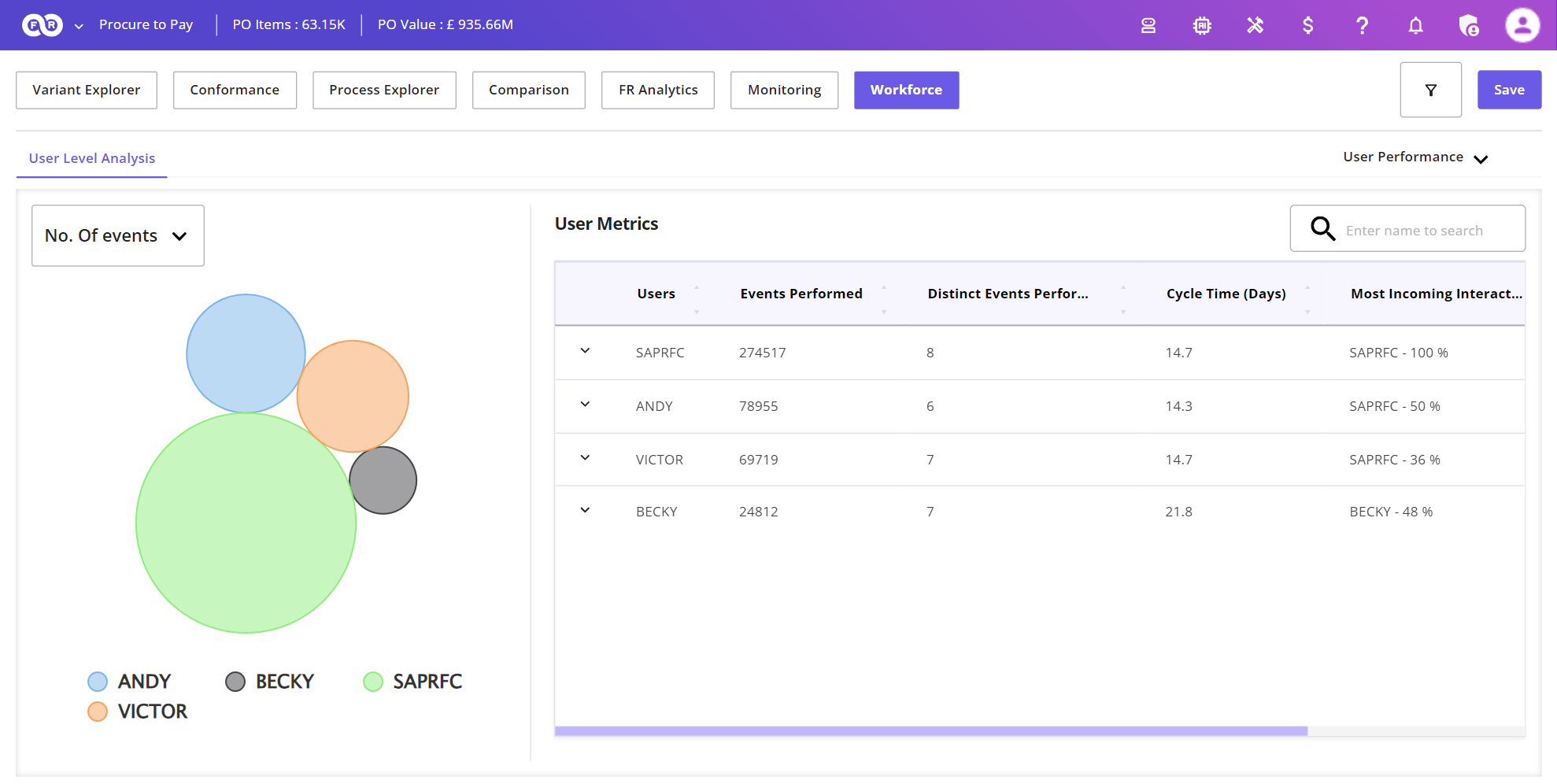
Task: Click the 274517 events cell
Action: click(x=762, y=353)
